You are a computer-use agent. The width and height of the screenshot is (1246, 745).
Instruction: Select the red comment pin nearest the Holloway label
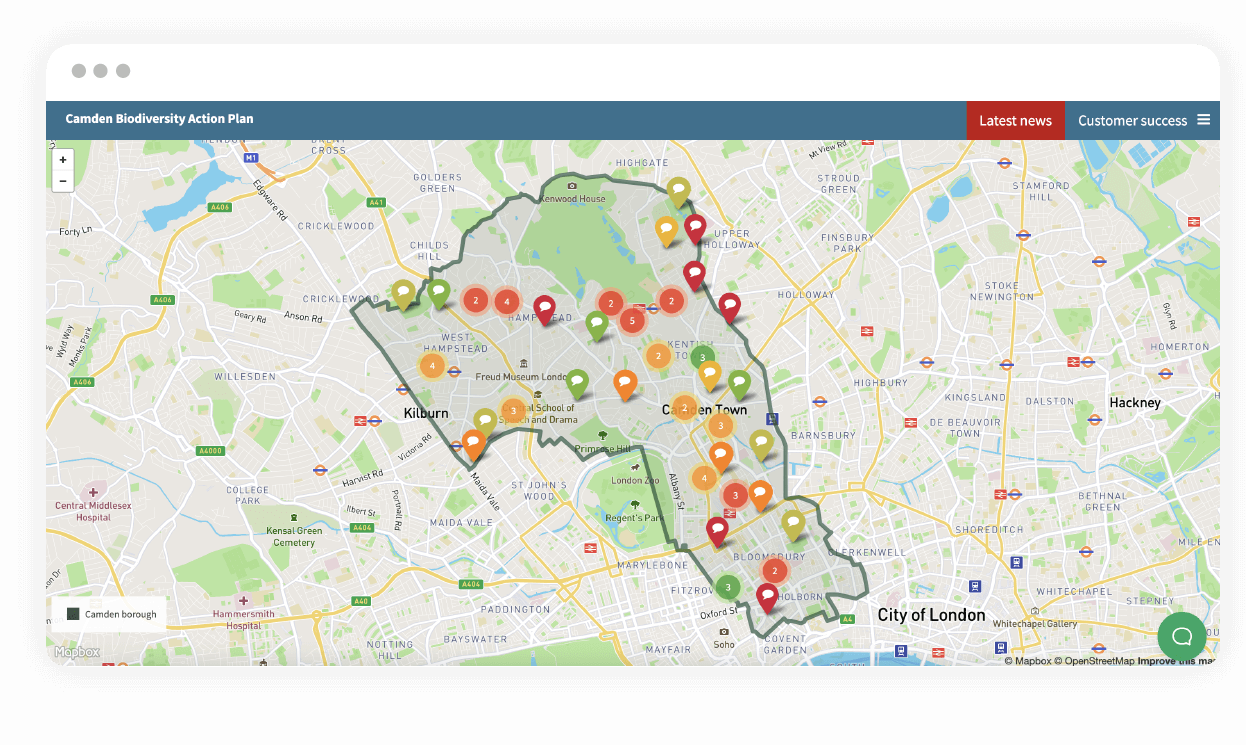tap(730, 308)
